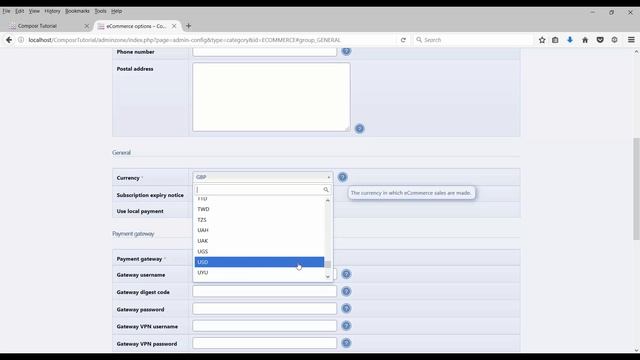Click the currency list scroll up arrow
Viewport: 640px width, 360px height.
[328, 200]
